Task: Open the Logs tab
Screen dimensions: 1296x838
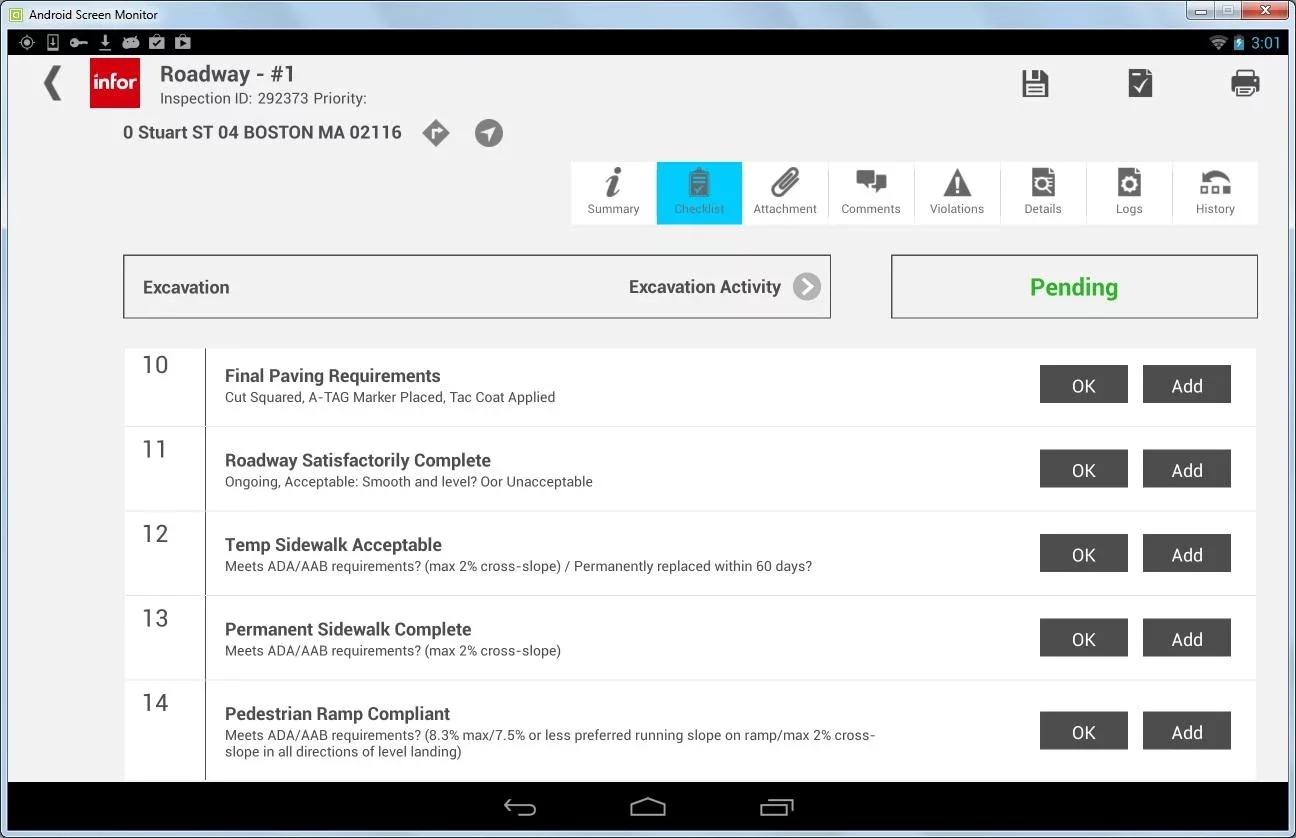Action: [1129, 192]
